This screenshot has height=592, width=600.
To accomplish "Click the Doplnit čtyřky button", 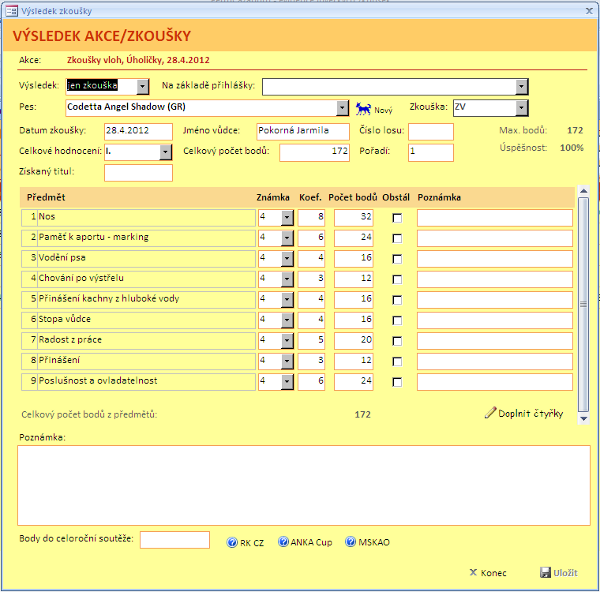I will (524, 413).
